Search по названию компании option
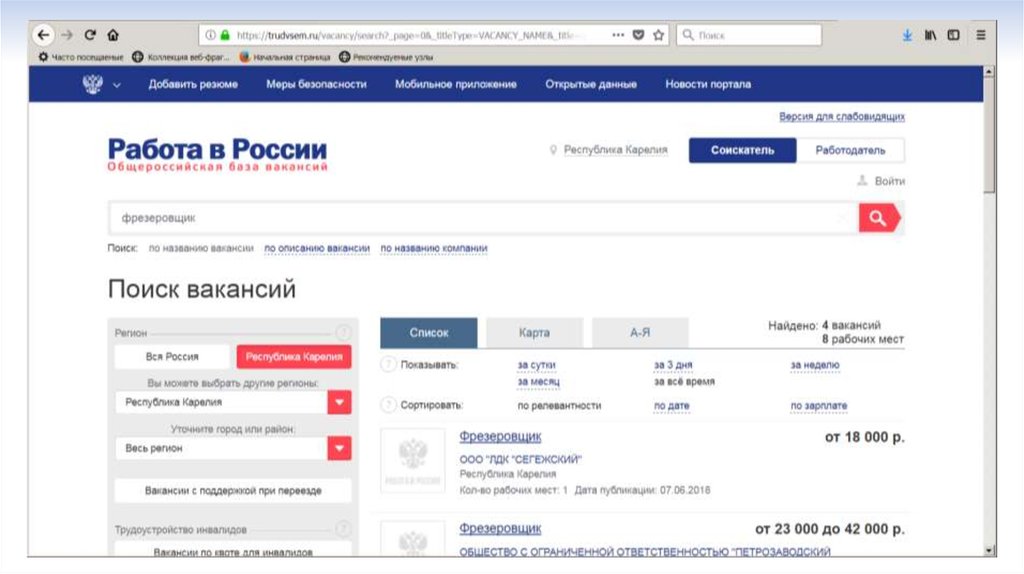Image resolution: width=1024 pixels, height=574 pixels. coord(434,248)
